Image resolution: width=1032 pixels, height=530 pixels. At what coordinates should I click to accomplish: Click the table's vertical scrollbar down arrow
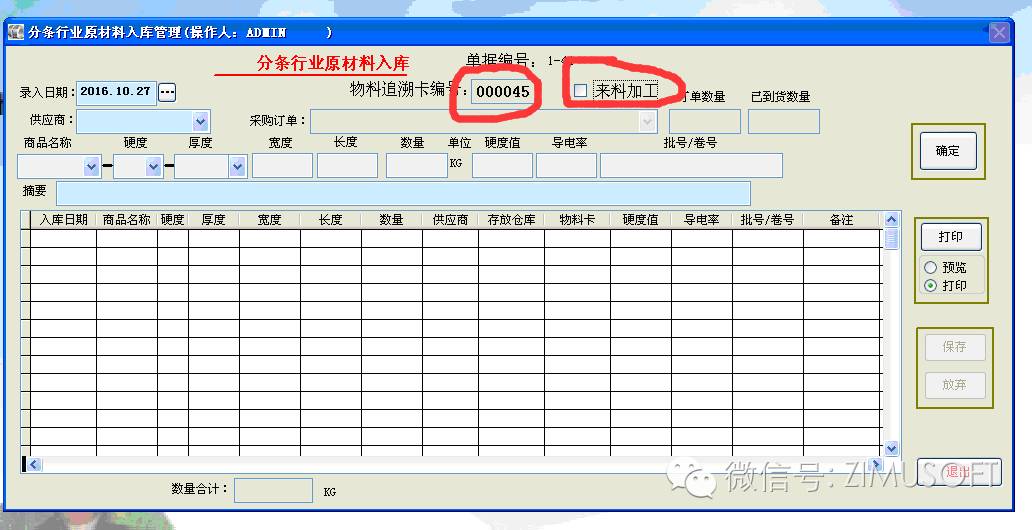coord(891,450)
